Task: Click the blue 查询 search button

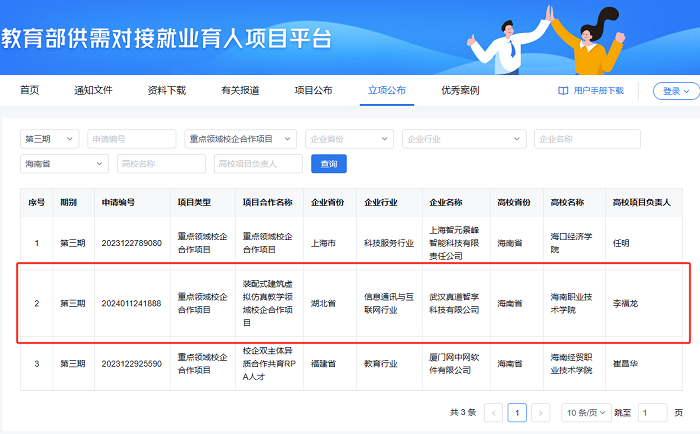Action: pyautogui.click(x=328, y=163)
